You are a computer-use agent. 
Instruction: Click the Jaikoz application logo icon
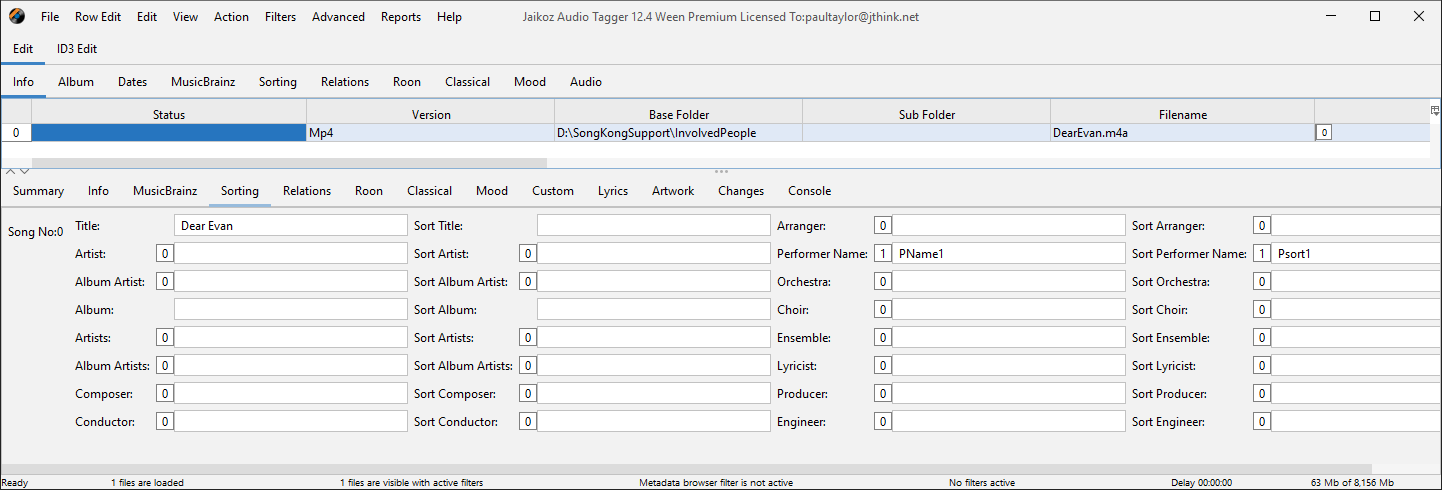click(17, 17)
